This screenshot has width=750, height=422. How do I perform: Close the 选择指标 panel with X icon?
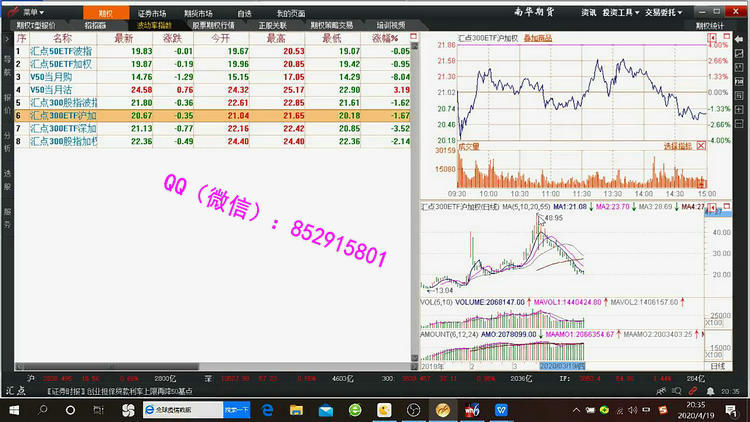pyautogui.click(x=702, y=145)
